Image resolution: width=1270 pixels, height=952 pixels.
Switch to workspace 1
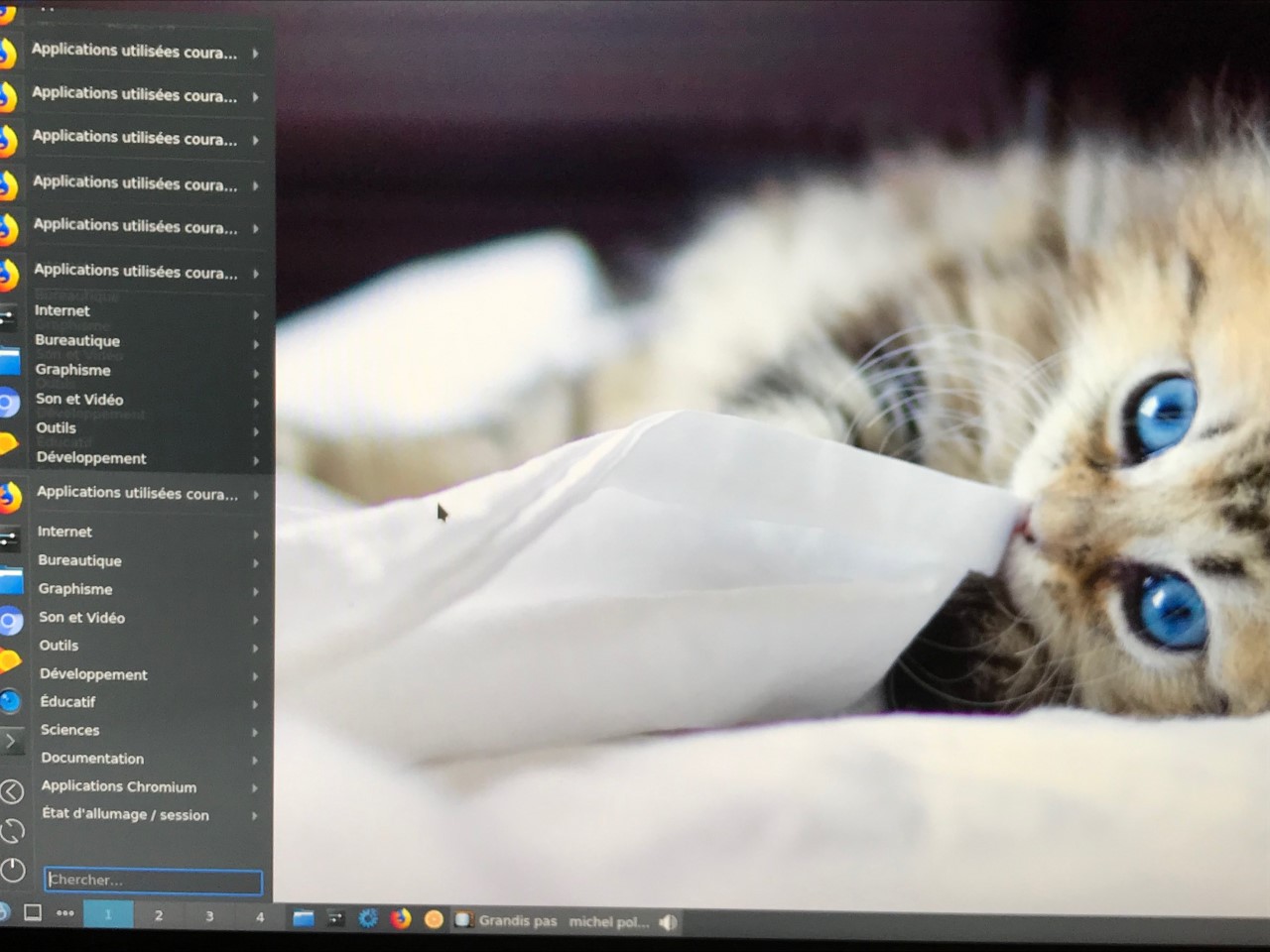108,914
